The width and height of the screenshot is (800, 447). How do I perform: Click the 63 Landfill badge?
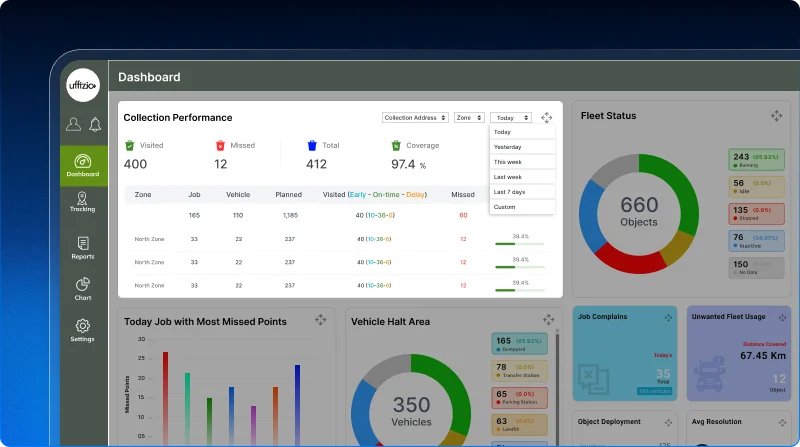click(519, 425)
